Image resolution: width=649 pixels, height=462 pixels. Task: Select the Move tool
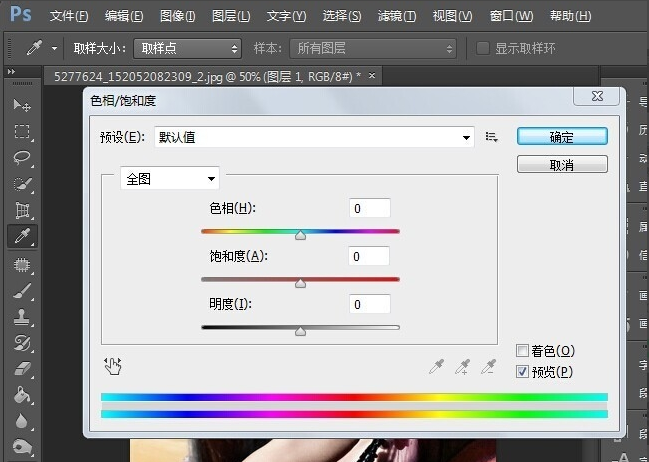point(21,105)
